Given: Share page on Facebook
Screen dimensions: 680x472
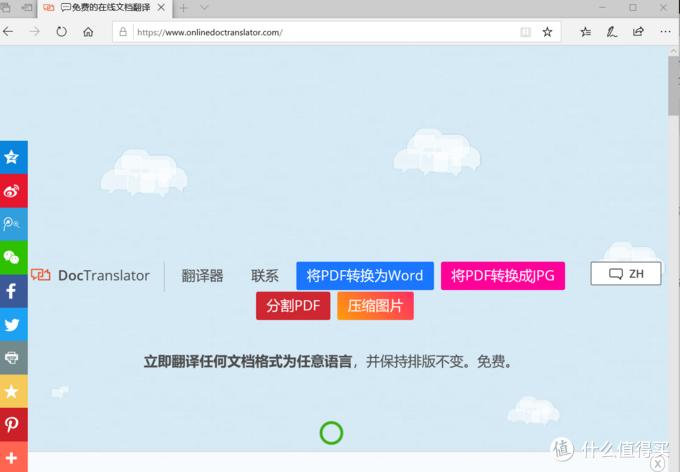Looking at the screenshot, I should point(13,292).
